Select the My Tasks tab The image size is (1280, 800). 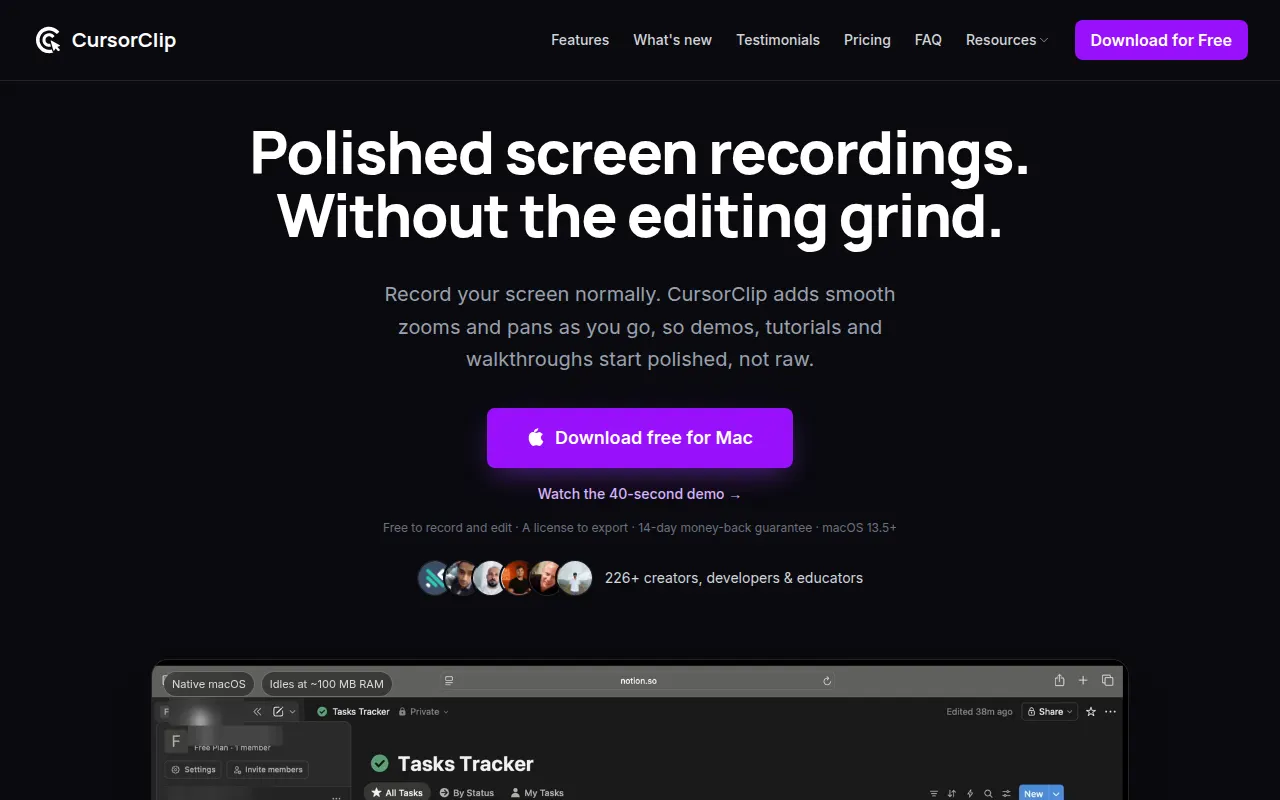(x=537, y=792)
